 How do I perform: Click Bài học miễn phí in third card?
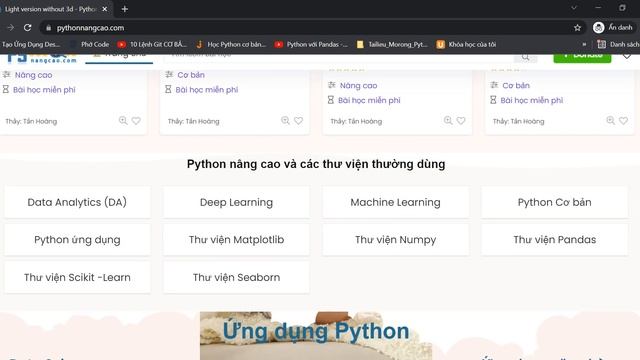(x=369, y=100)
